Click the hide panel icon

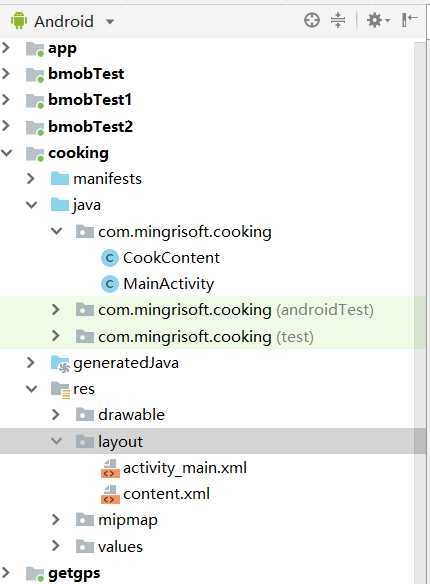(409, 20)
